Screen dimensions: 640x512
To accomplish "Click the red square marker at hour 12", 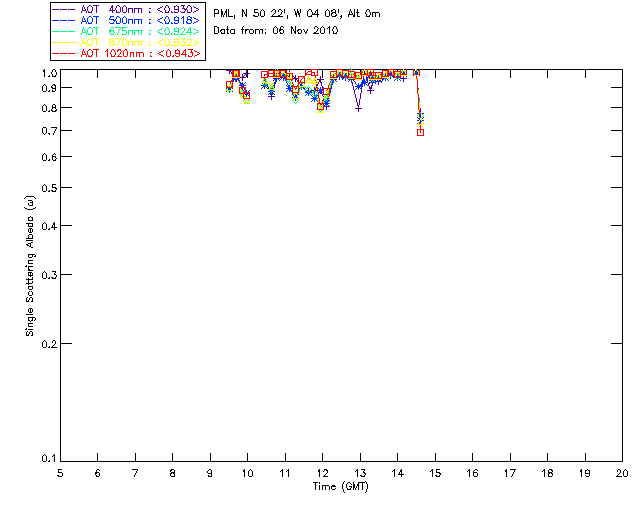I will pos(321,106).
